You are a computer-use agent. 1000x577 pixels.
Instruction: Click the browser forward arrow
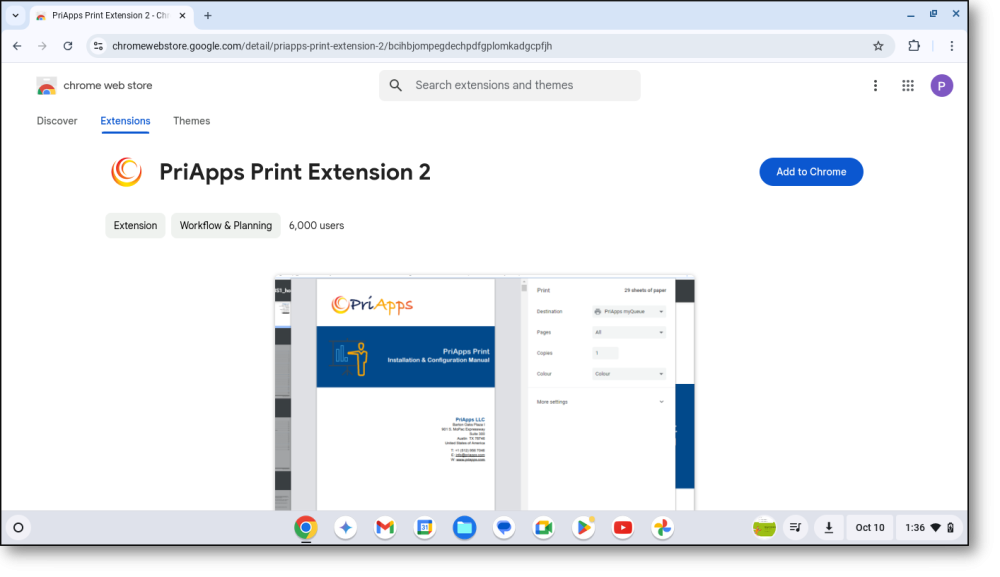(x=42, y=46)
